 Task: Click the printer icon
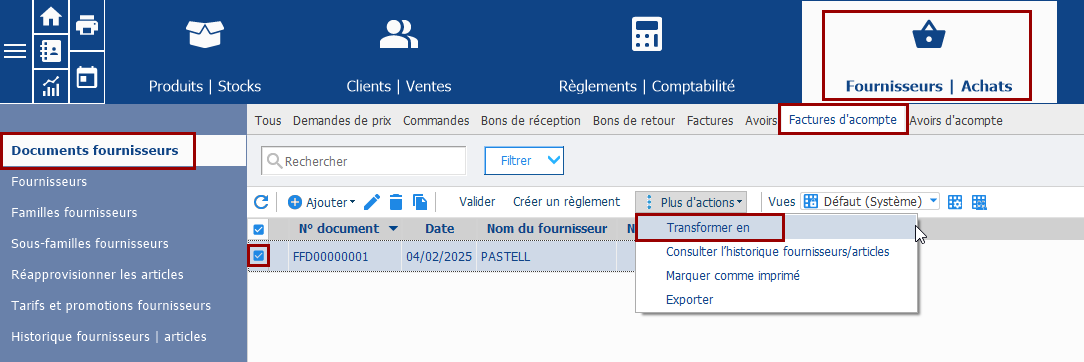[87, 26]
